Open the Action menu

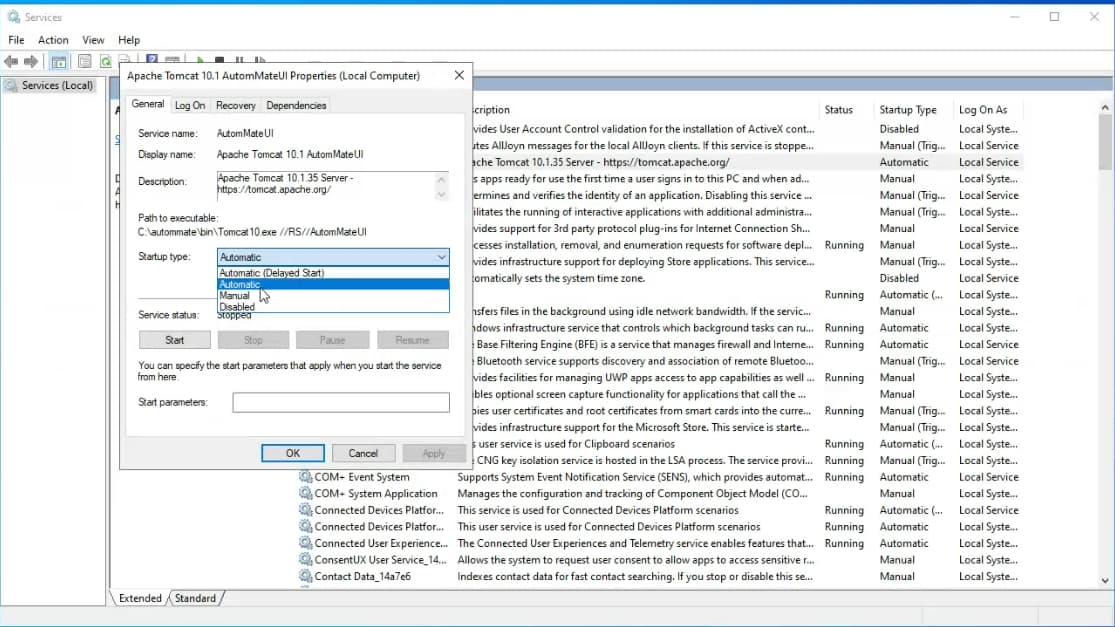[53, 40]
